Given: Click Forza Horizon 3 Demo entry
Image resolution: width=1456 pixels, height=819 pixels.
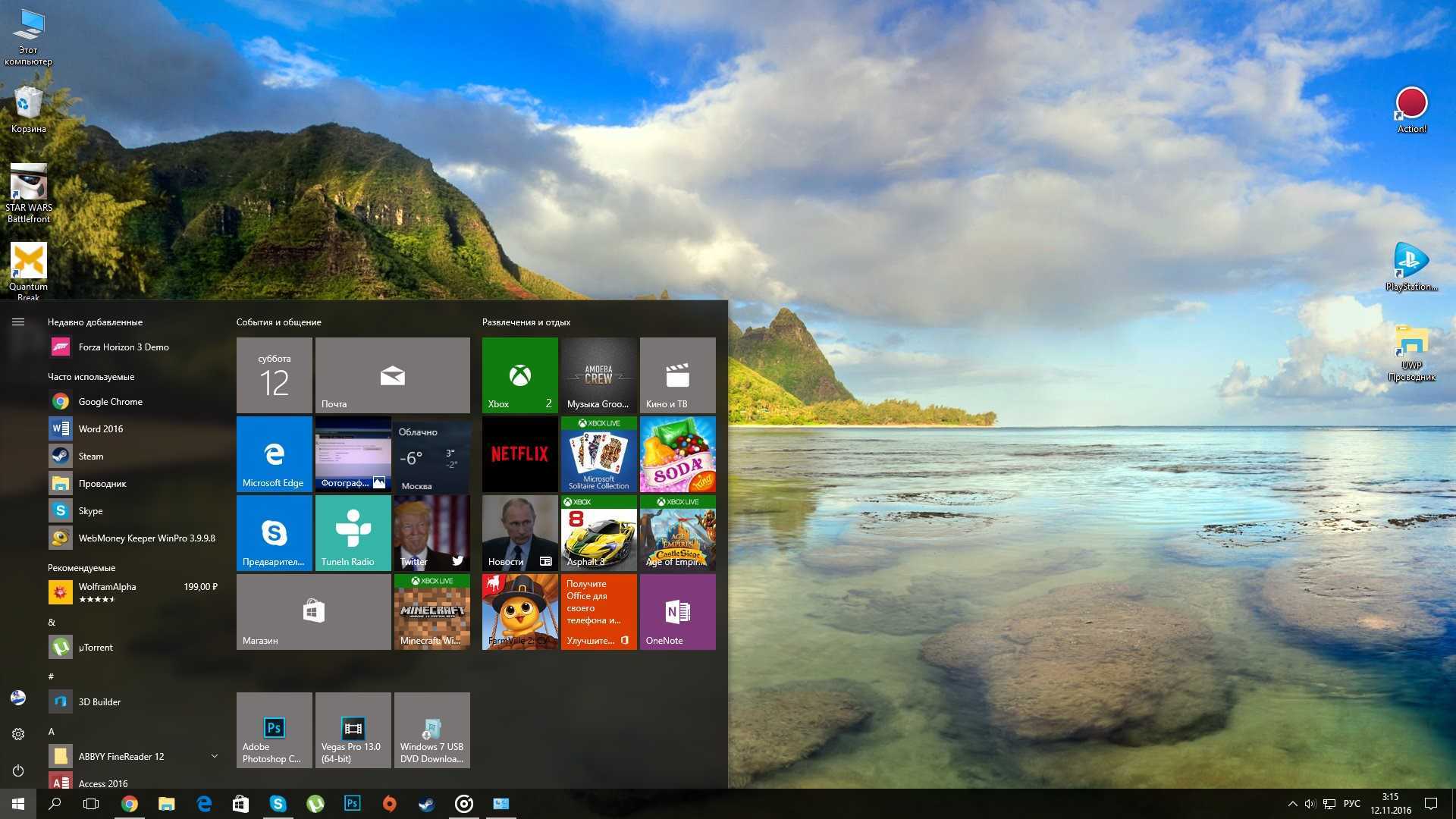Looking at the screenshot, I should (121, 346).
